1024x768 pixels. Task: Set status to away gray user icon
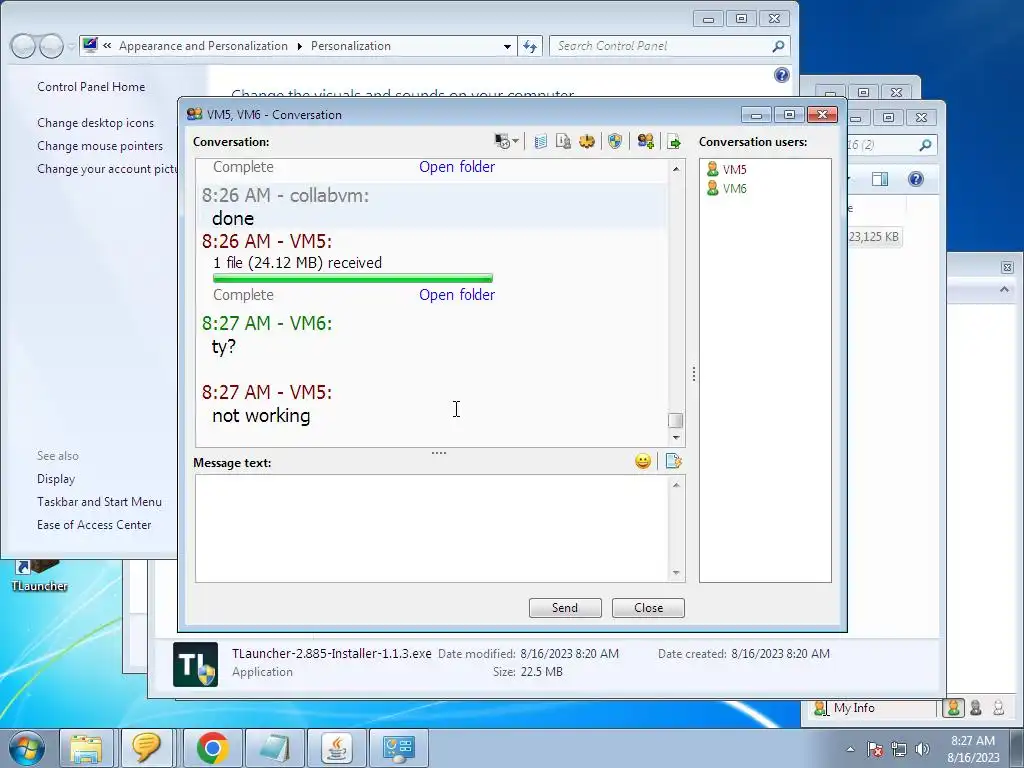(976, 708)
